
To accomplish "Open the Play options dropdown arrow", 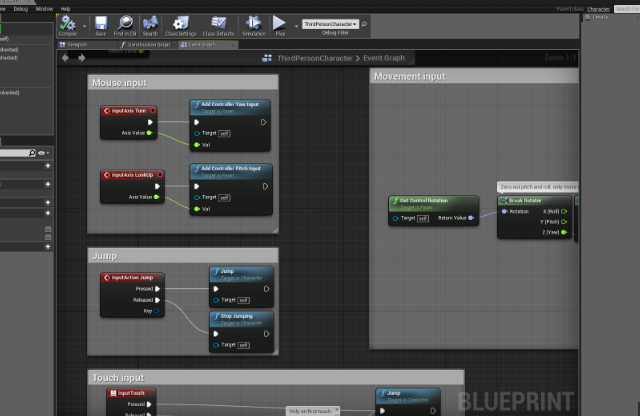I will coord(296,26).
